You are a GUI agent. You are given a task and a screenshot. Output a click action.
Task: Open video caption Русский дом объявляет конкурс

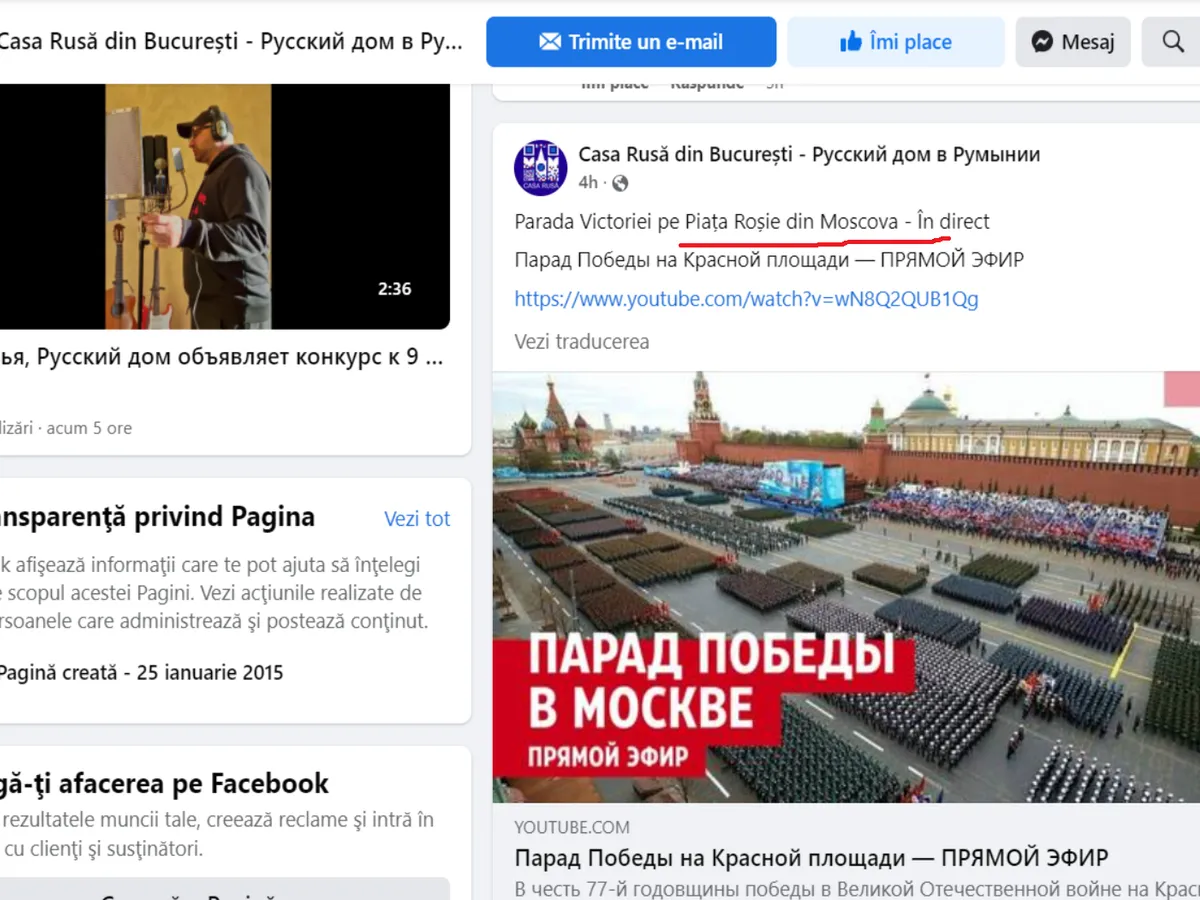pos(223,357)
